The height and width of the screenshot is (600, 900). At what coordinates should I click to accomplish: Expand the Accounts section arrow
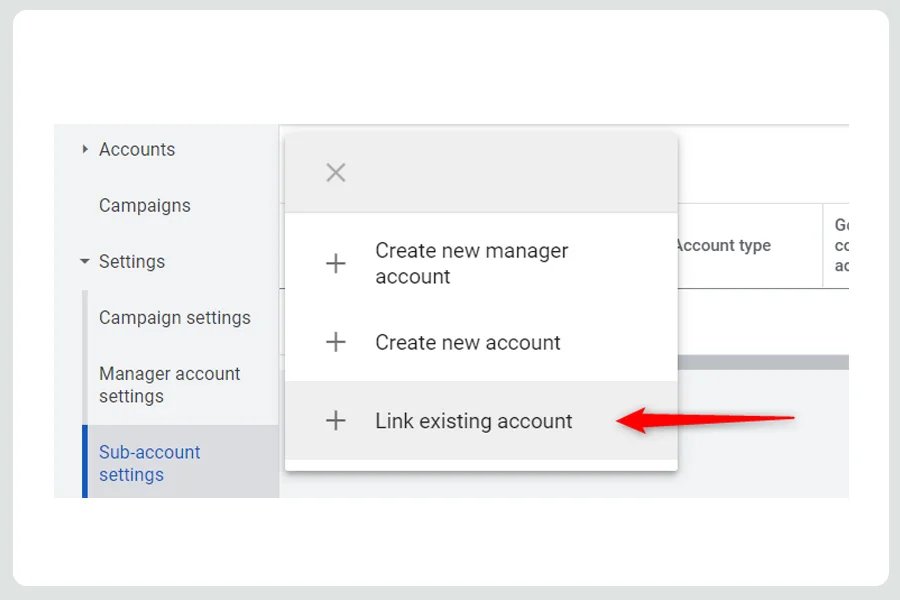pos(85,149)
